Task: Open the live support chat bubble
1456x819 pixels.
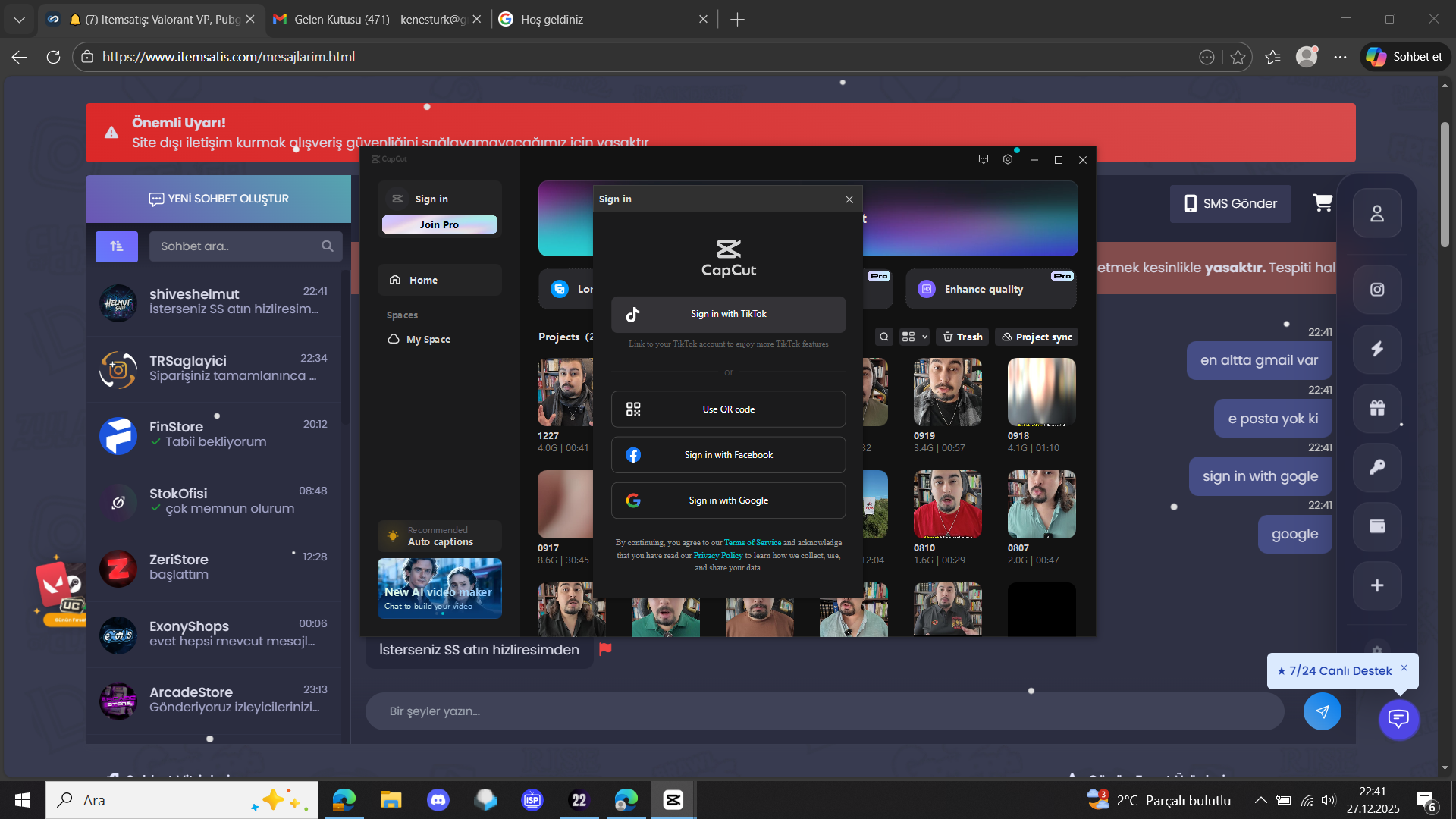Action: (x=1398, y=719)
